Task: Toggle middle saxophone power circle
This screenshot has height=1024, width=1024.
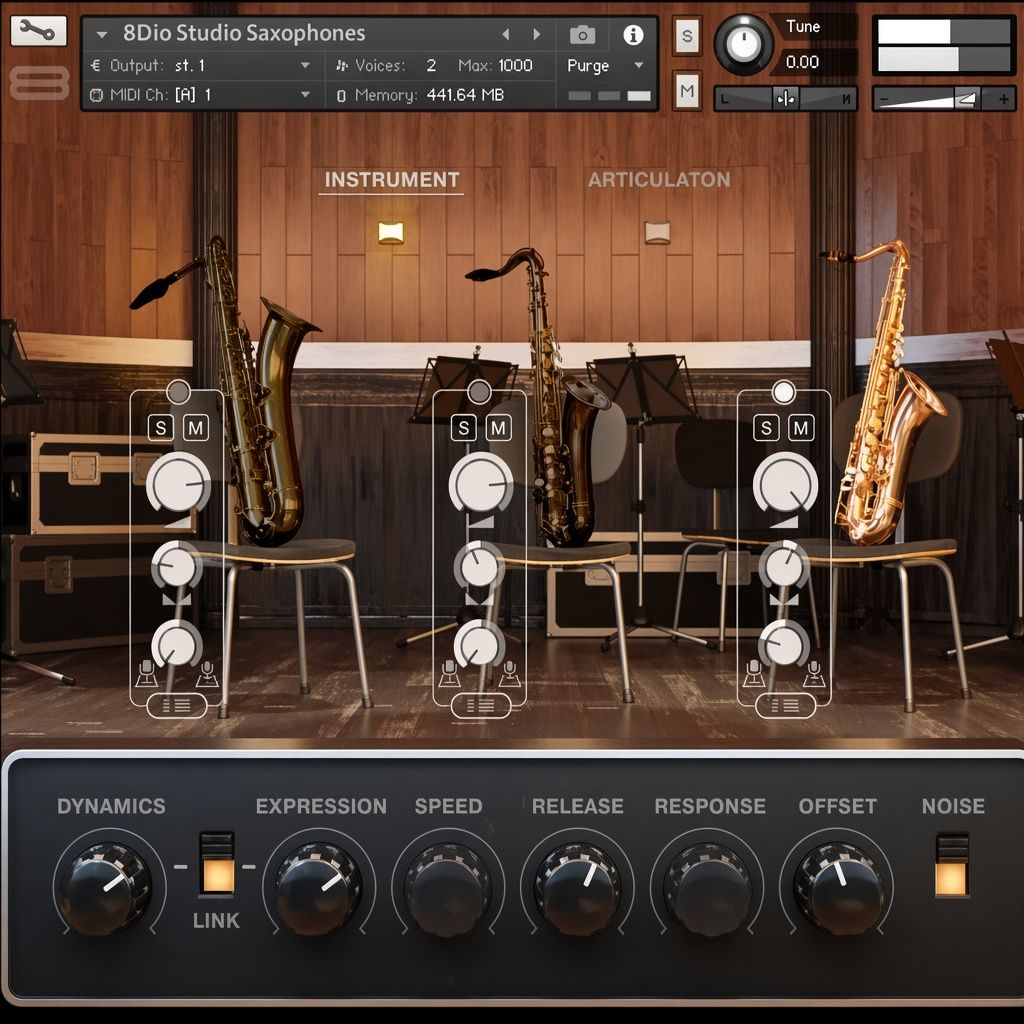Action: (x=479, y=392)
